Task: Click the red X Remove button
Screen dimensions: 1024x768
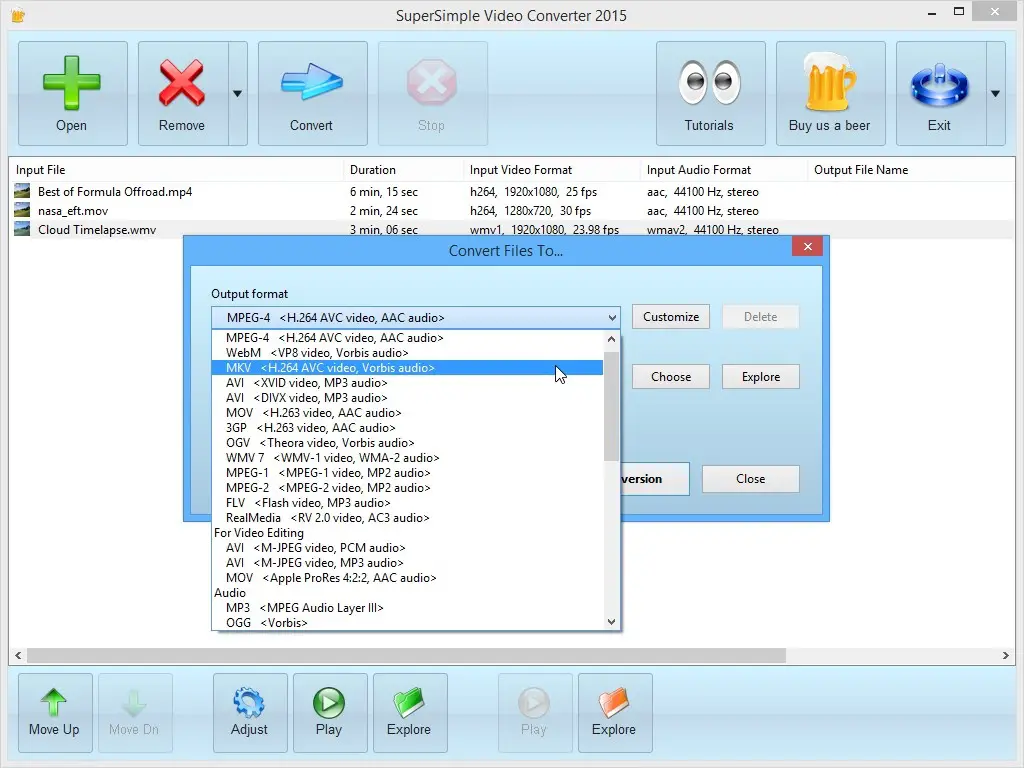Action: 184,93
